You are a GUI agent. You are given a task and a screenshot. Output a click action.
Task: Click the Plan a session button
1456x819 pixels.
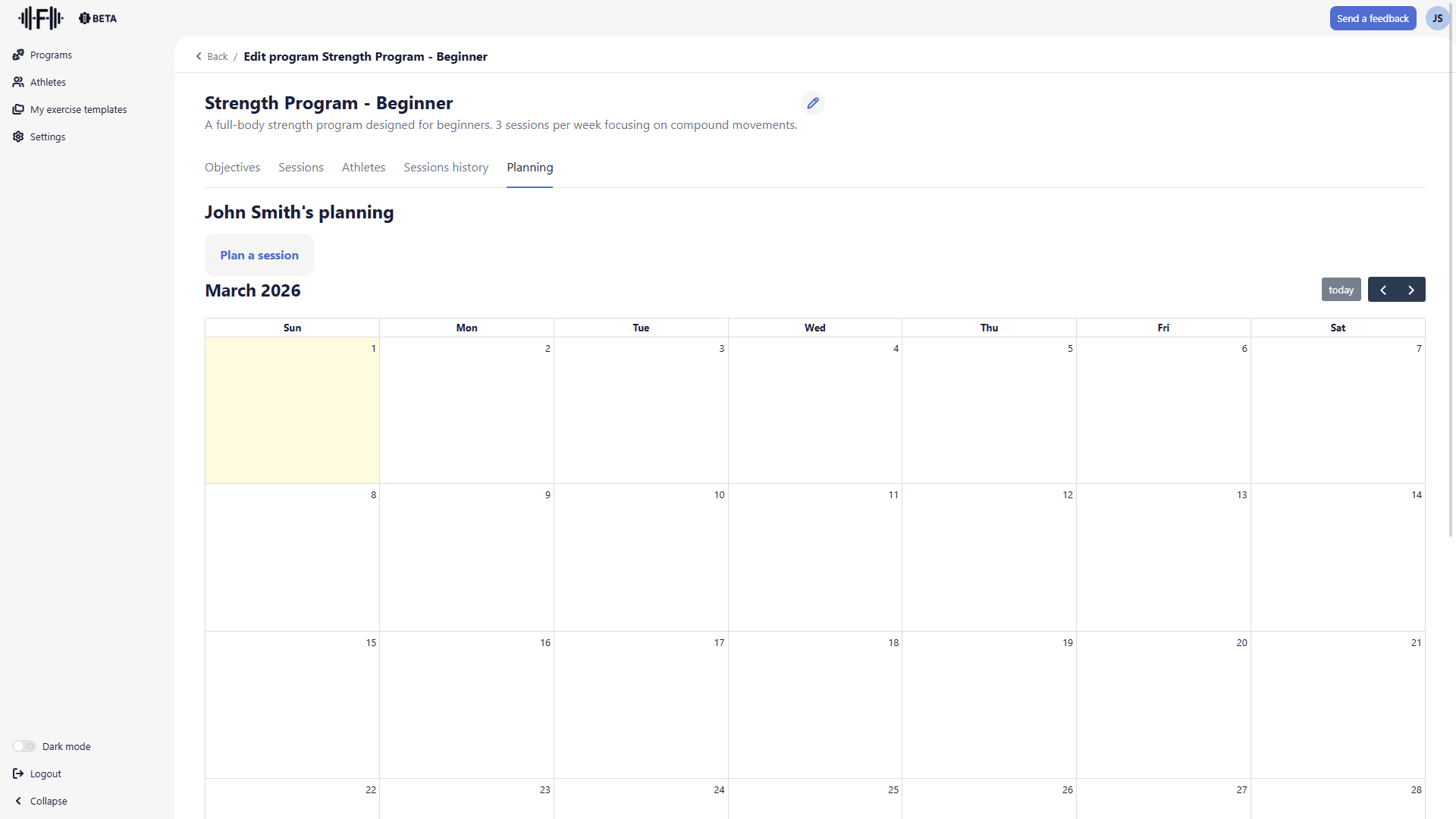pyautogui.click(x=259, y=255)
